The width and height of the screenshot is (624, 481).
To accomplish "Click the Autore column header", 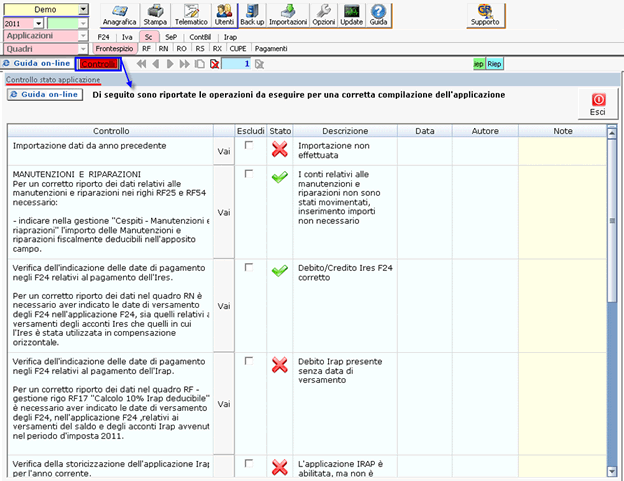I will click(485, 131).
